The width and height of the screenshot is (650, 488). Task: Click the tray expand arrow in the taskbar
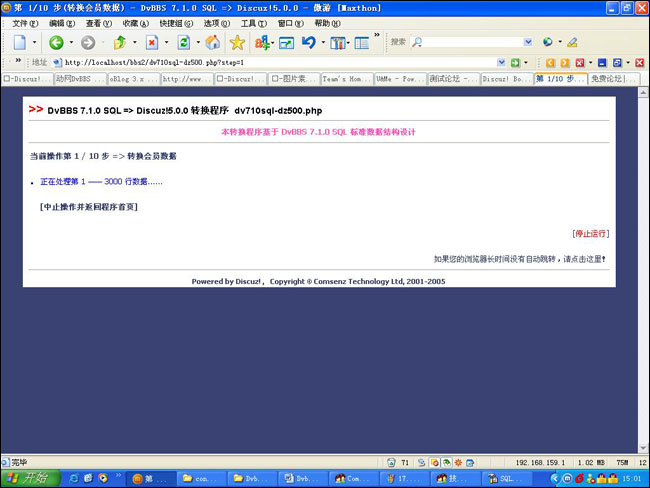coord(554,478)
